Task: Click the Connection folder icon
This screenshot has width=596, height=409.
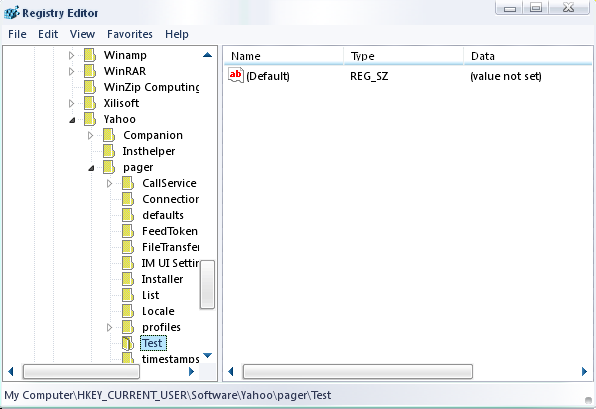Action: pos(128,199)
